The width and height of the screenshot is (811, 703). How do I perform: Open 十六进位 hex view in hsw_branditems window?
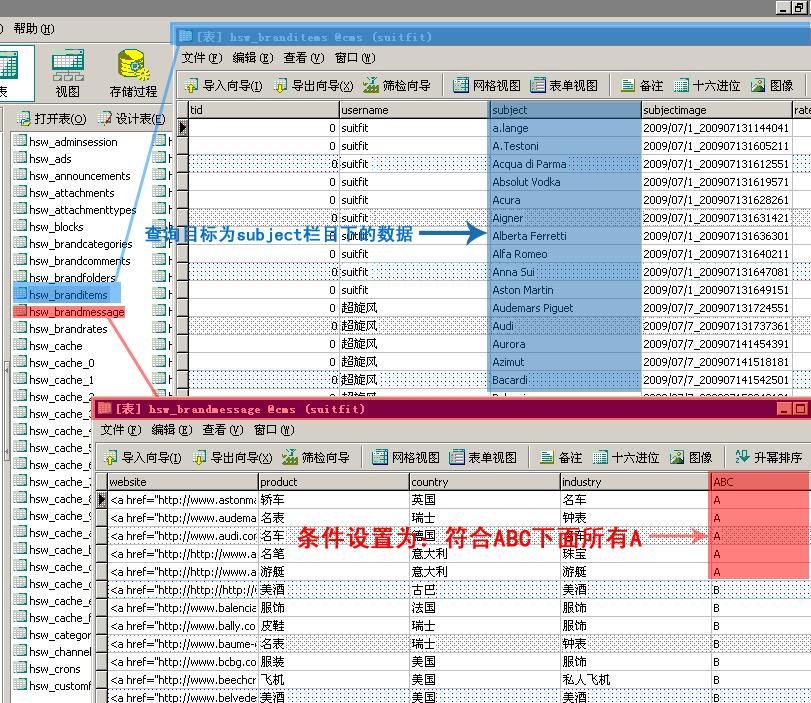coord(707,85)
